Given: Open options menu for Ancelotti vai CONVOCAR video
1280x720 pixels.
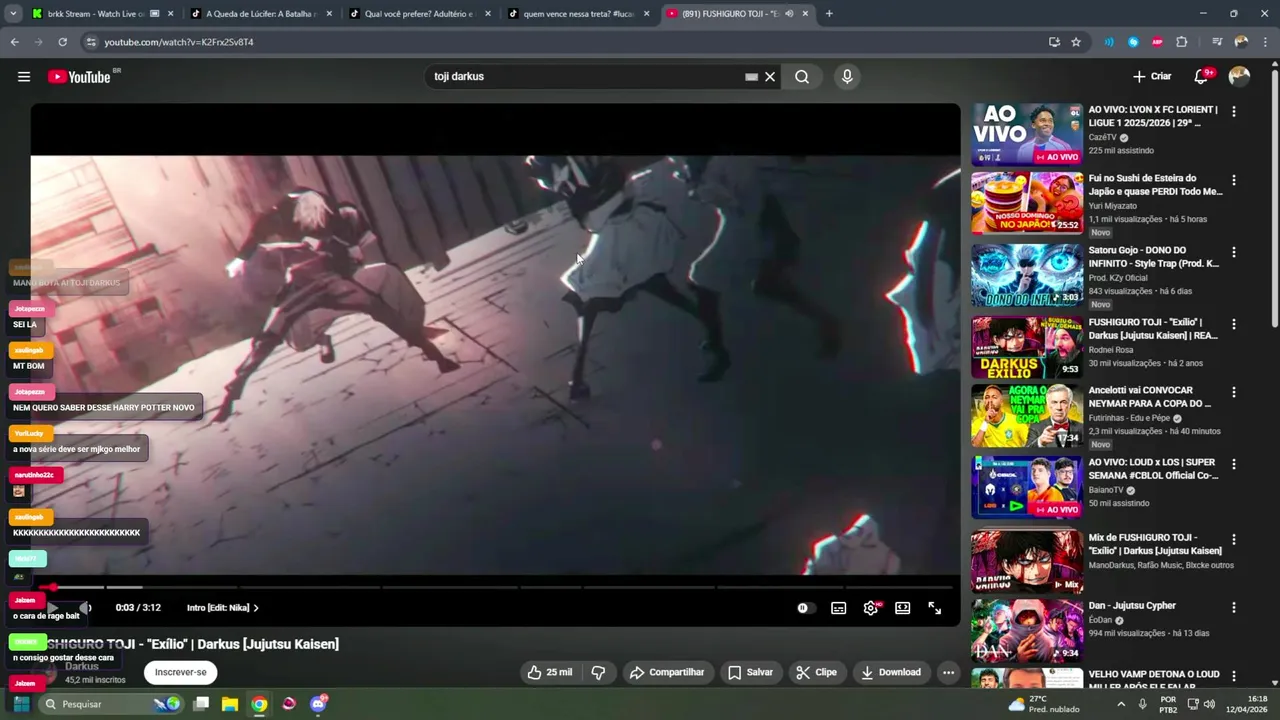Looking at the screenshot, I should click(x=1234, y=392).
